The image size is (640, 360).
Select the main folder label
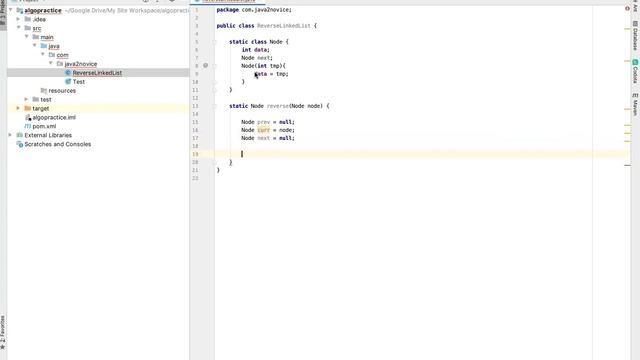coord(47,37)
